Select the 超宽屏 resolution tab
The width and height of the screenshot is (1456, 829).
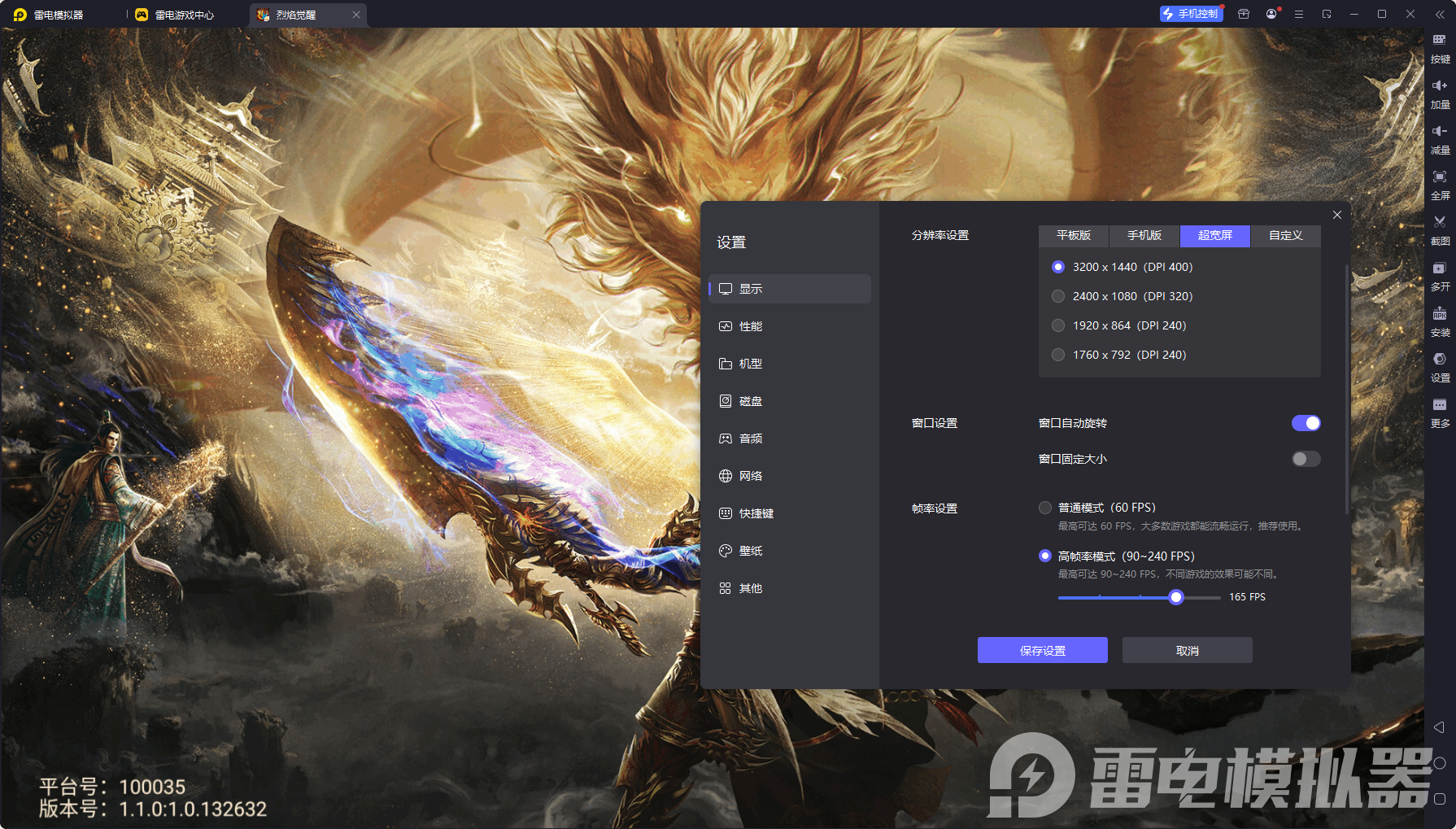click(1215, 235)
